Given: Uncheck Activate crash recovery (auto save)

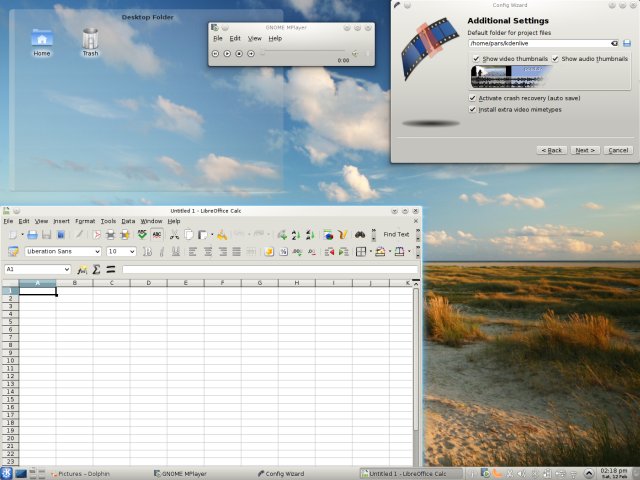Looking at the screenshot, I should click(473, 98).
